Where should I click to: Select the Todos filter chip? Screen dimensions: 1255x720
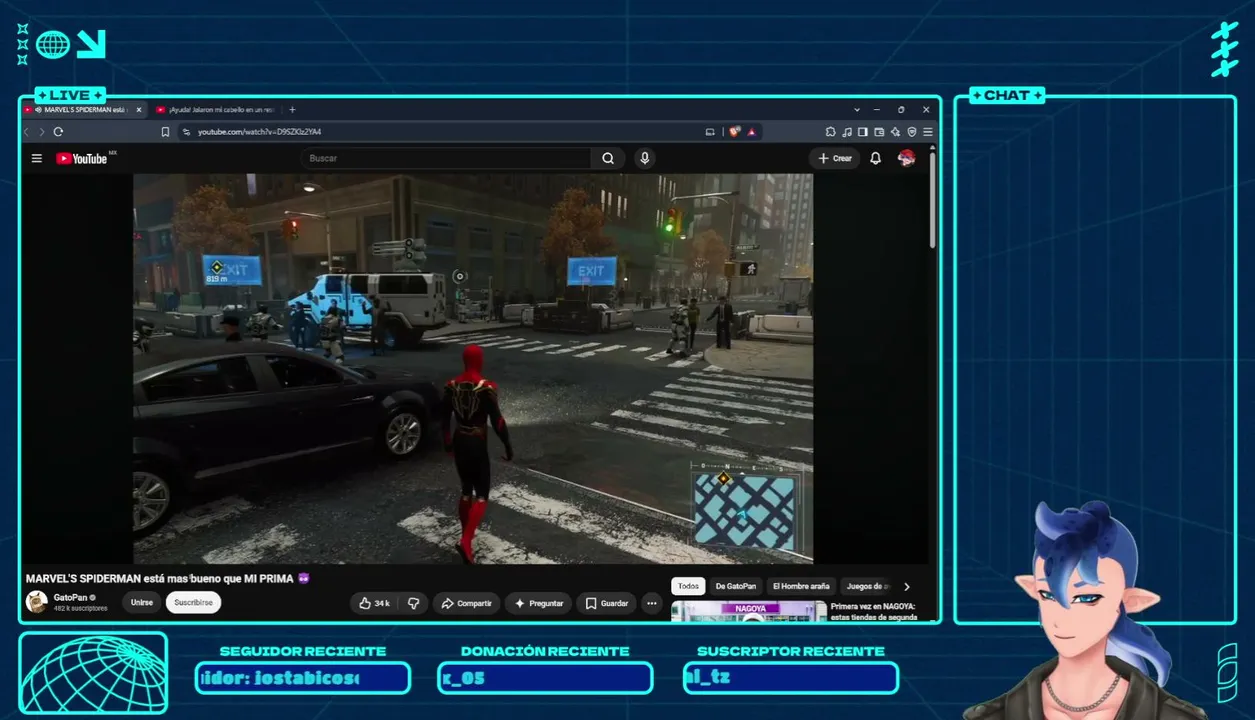pos(688,586)
